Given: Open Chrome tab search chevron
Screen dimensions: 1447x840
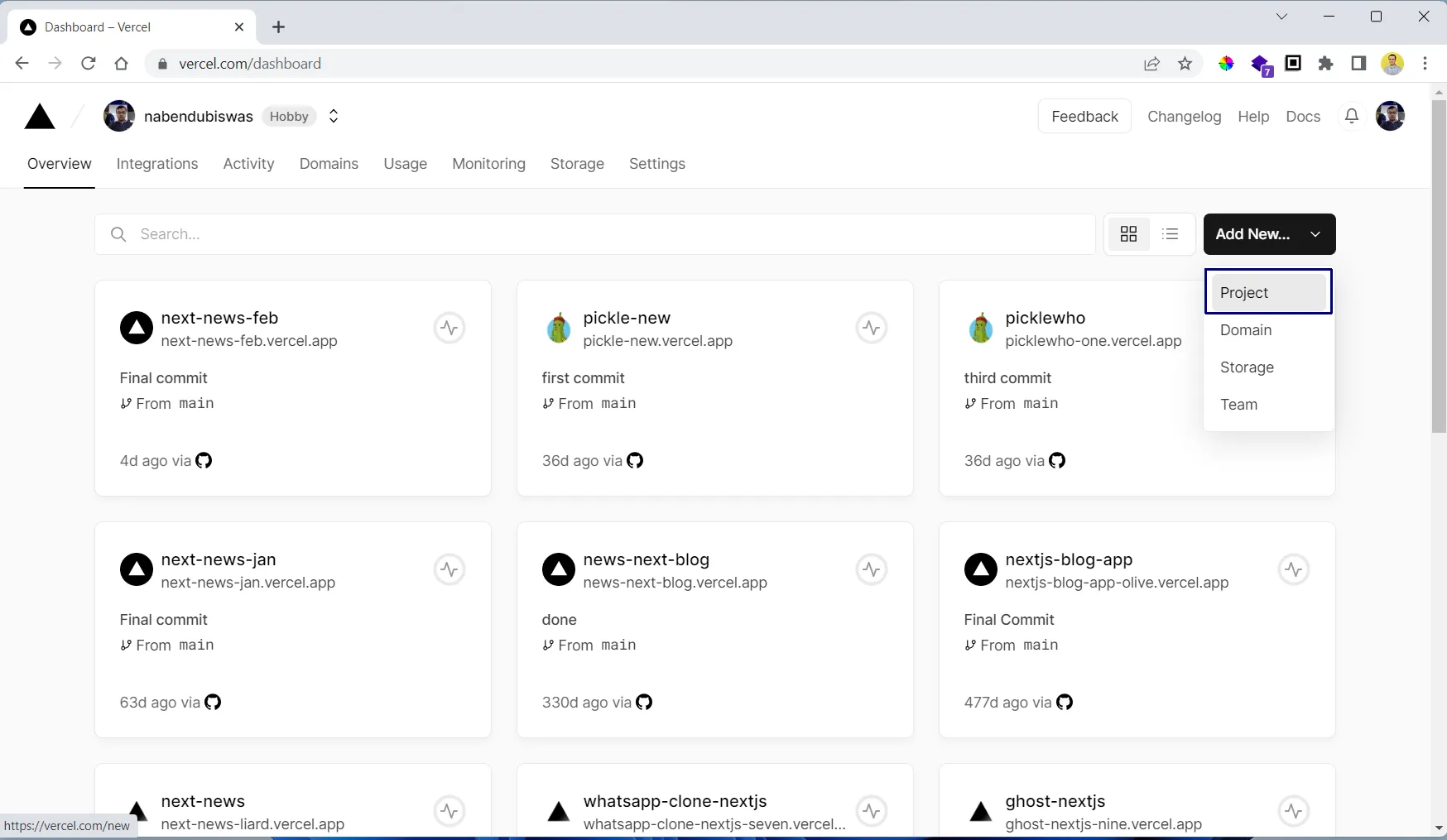Looking at the screenshot, I should [x=1281, y=17].
